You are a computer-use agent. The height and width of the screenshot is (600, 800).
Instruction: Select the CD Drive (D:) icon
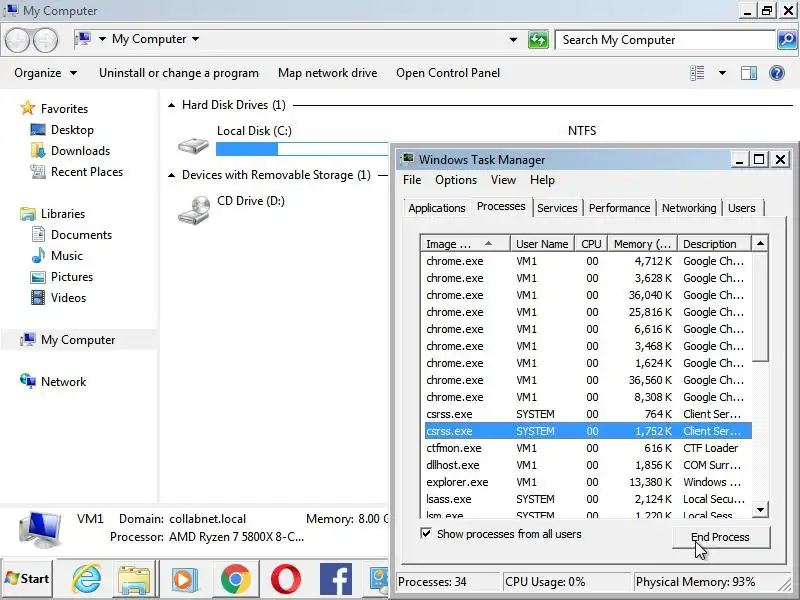pyautogui.click(x=194, y=210)
